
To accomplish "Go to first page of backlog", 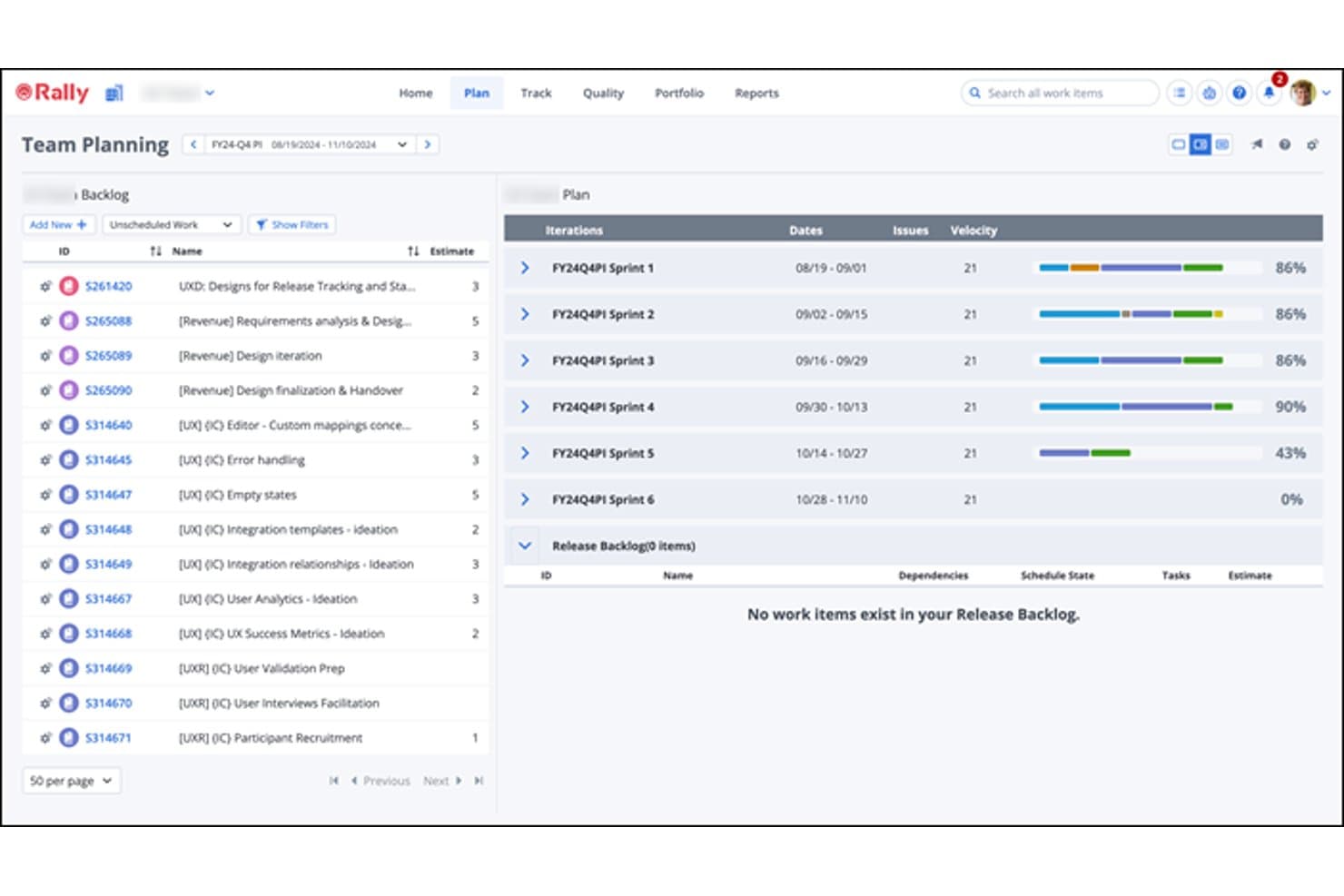I will point(334,781).
